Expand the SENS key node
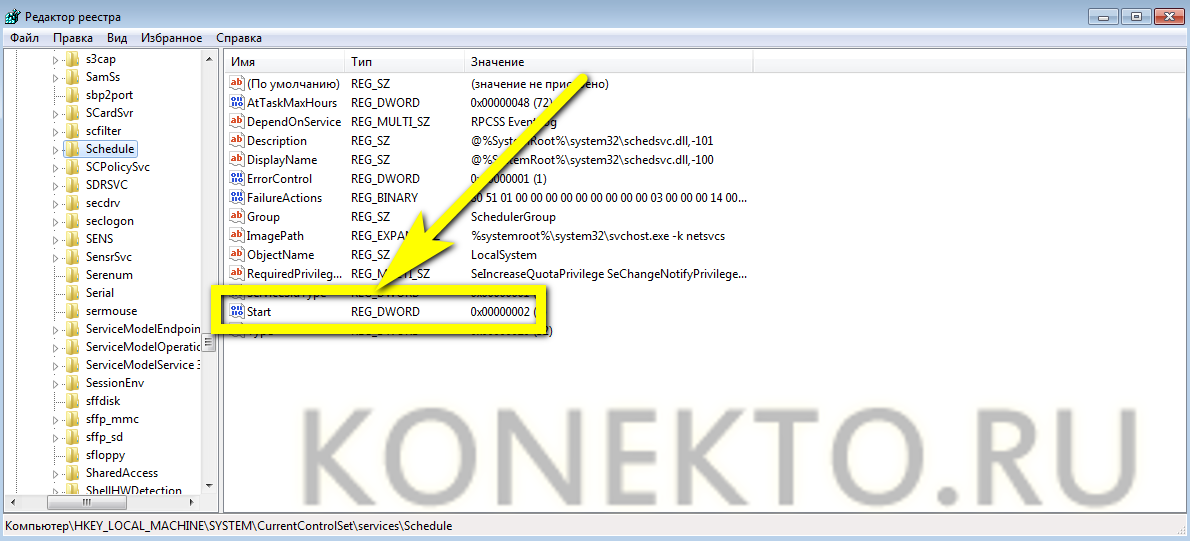The height and width of the screenshot is (541, 1190). coord(55,239)
